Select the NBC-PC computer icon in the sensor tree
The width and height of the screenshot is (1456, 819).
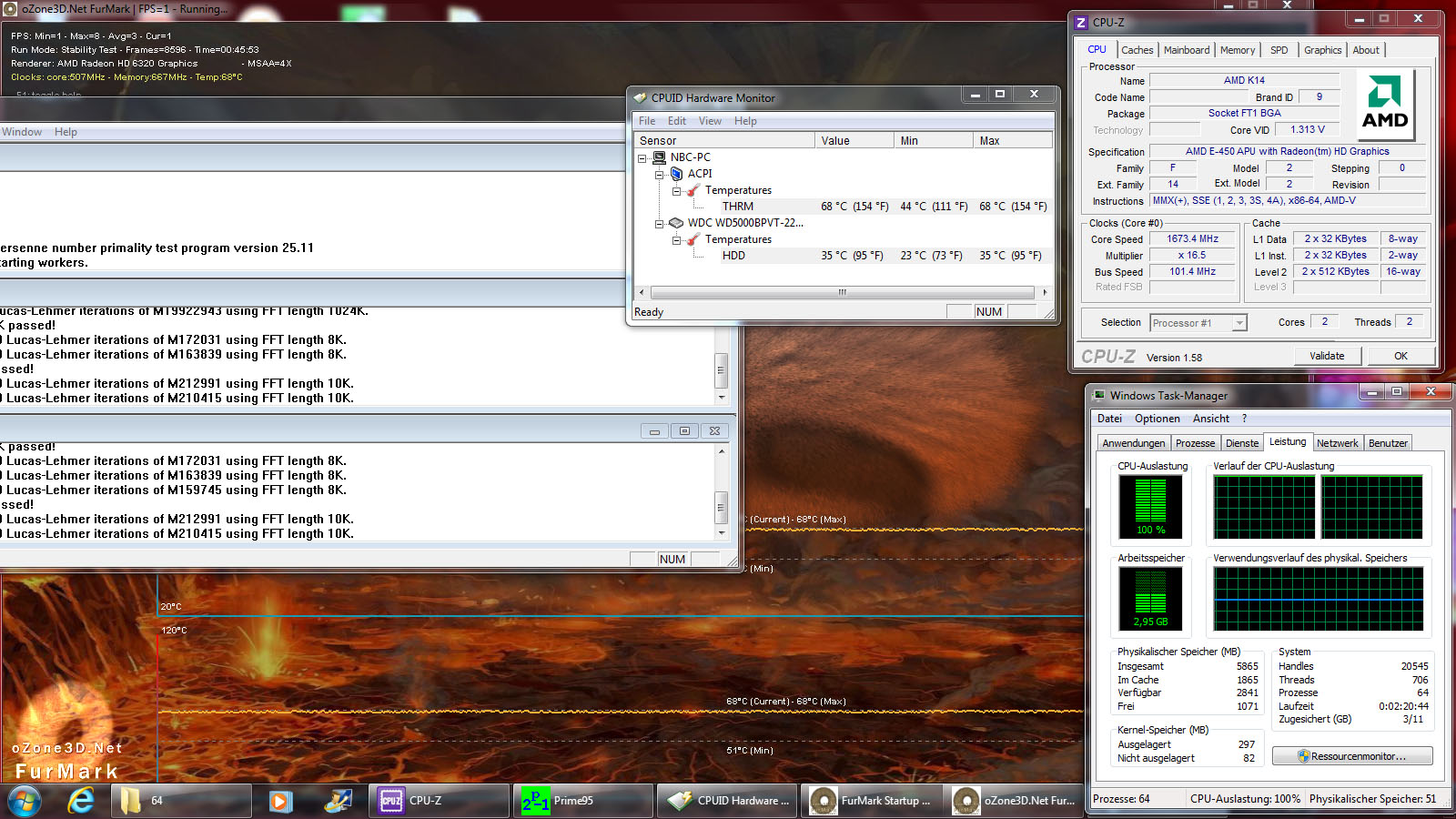point(660,157)
